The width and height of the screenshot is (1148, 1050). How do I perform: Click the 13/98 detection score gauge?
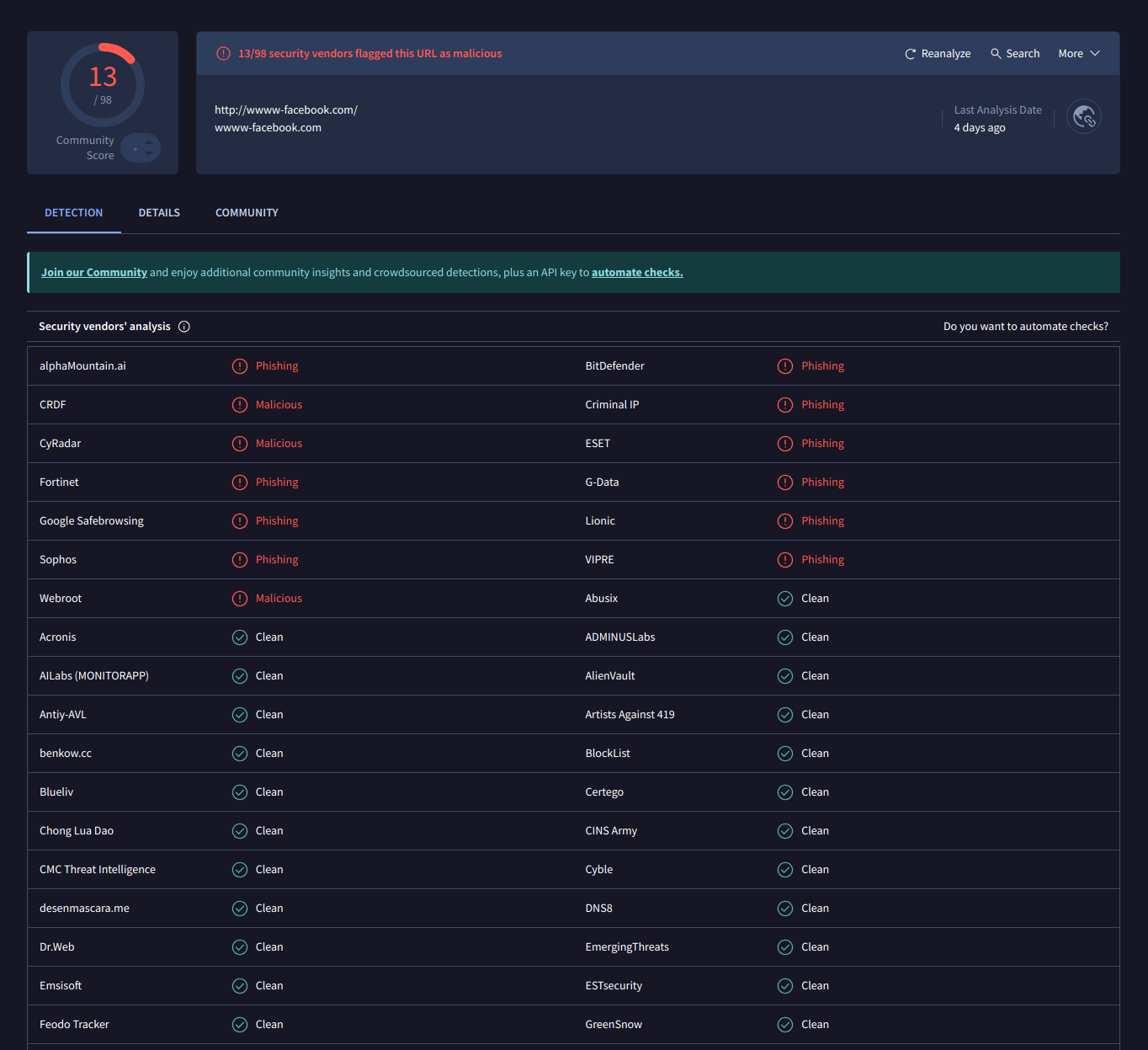click(x=103, y=85)
